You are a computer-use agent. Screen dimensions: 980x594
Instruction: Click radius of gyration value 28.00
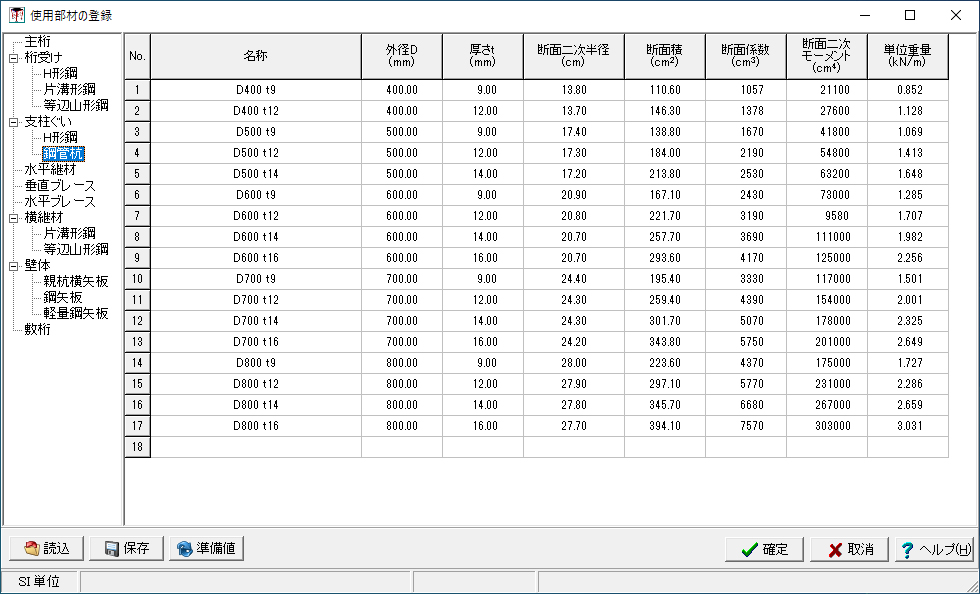click(574, 363)
